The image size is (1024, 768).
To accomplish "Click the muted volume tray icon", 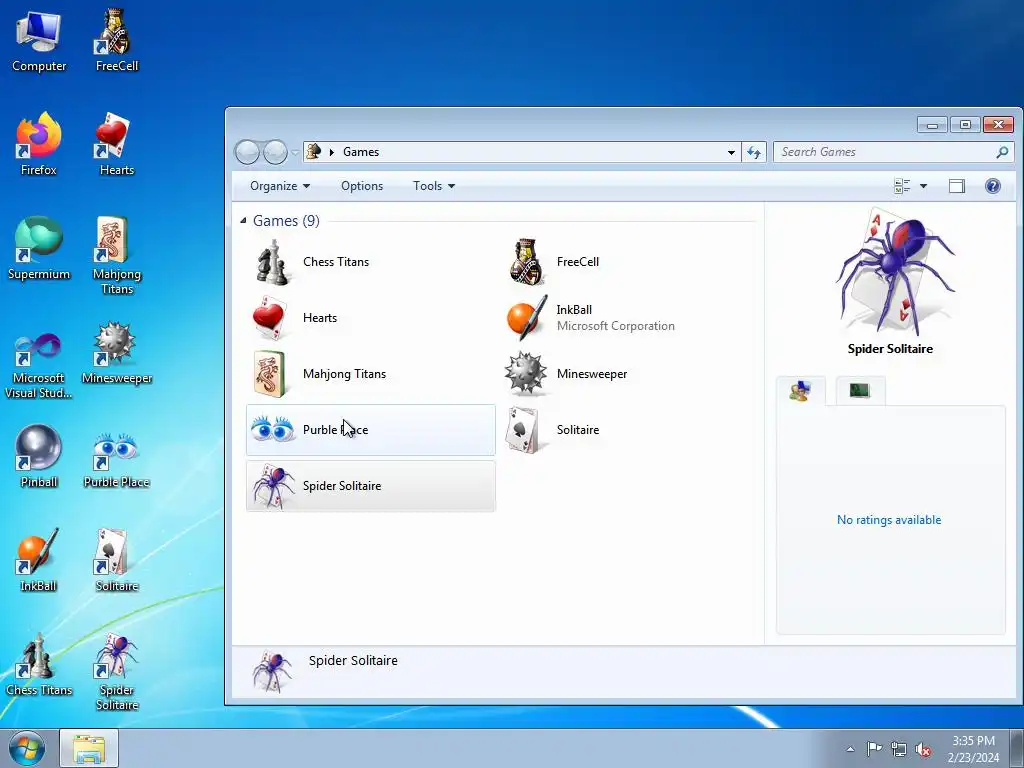I will tap(923, 750).
